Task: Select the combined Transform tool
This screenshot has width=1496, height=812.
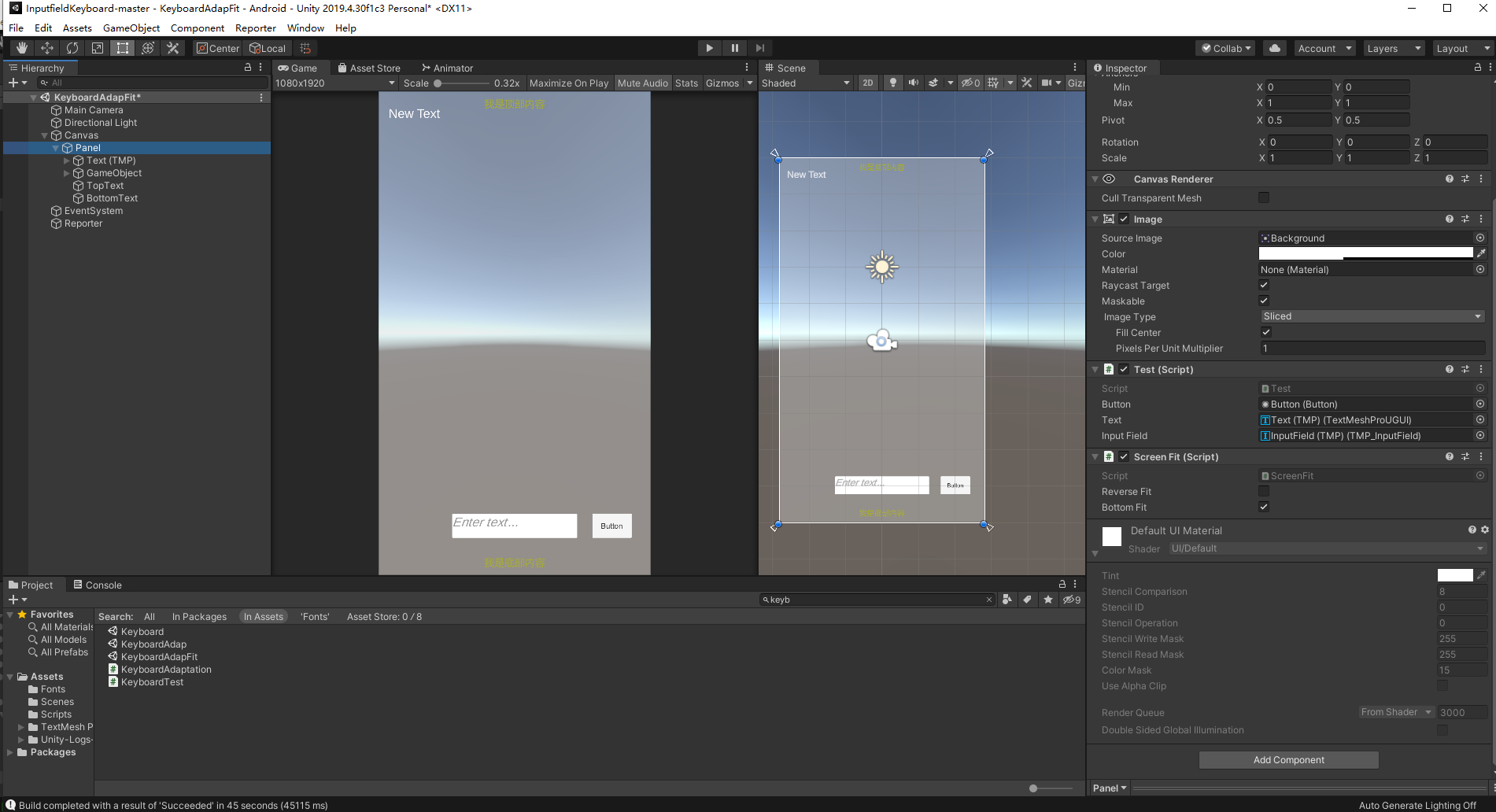Action: coord(148,48)
